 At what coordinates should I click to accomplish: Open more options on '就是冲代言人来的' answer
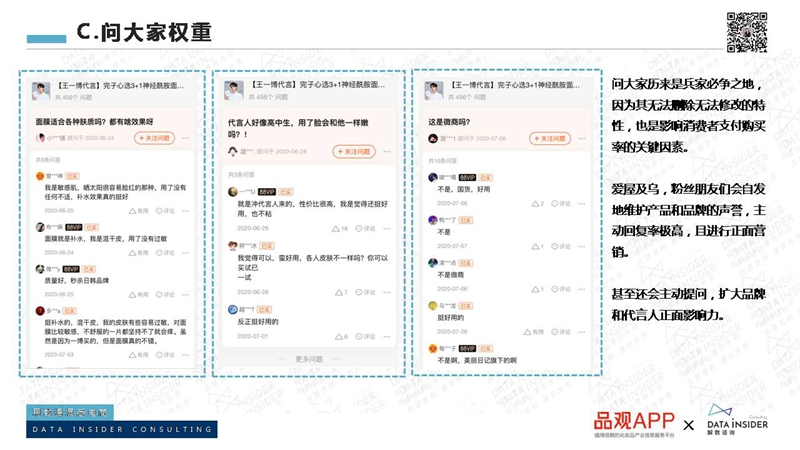(x=387, y=229)
